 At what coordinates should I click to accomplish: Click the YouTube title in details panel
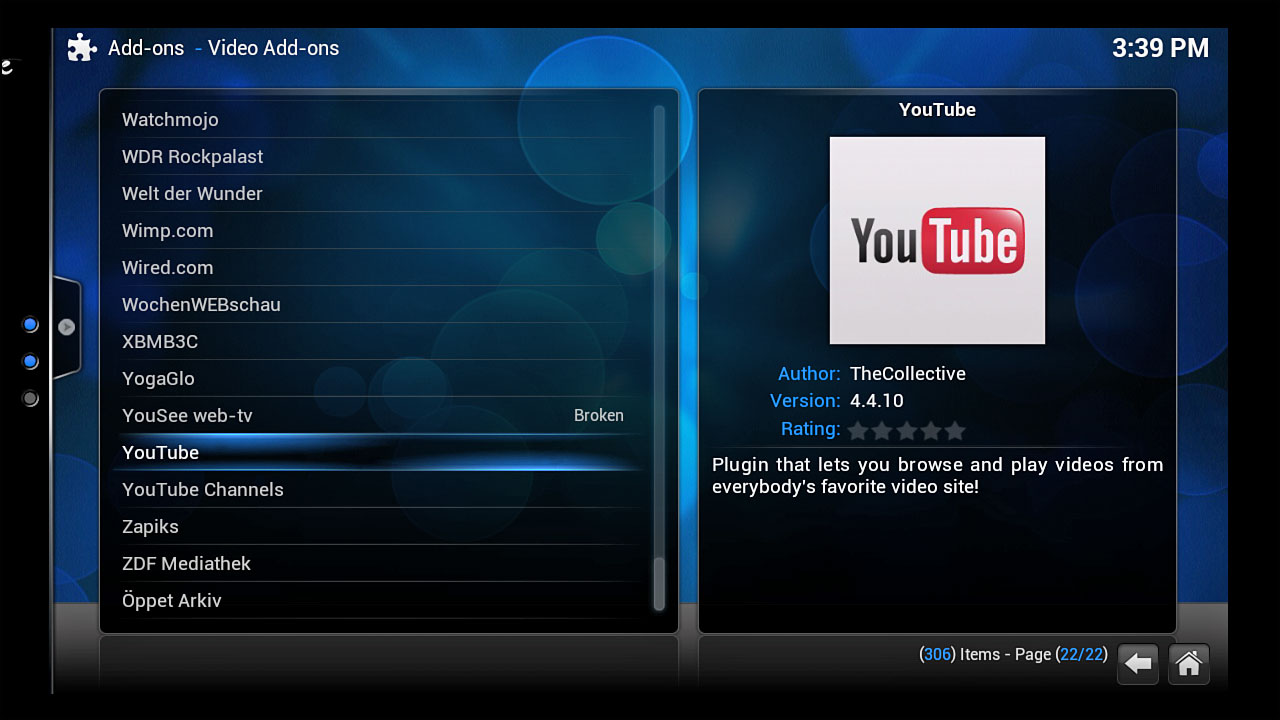pos(937,109)
